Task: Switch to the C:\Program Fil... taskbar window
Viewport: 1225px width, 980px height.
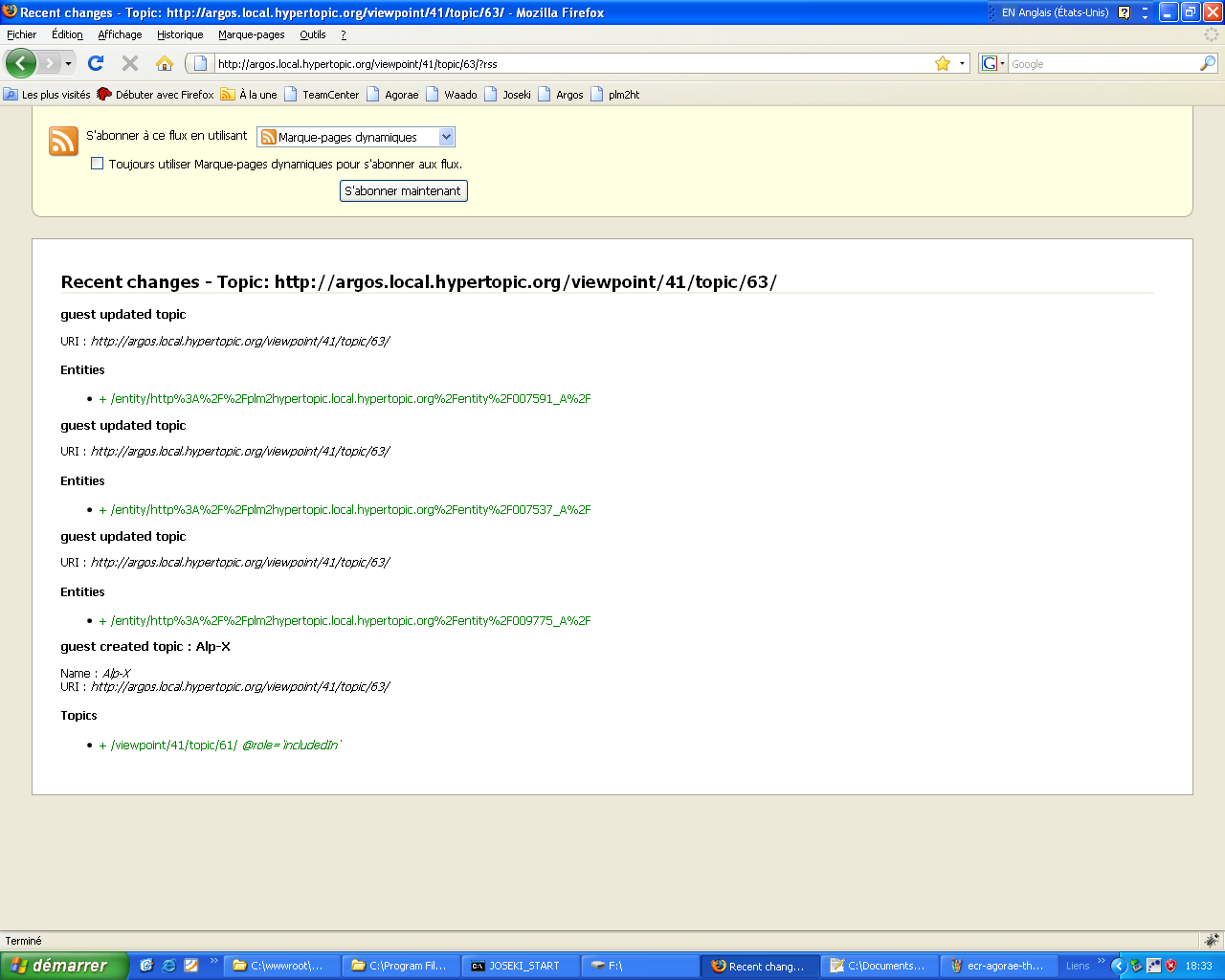Action: coord(399,966)
